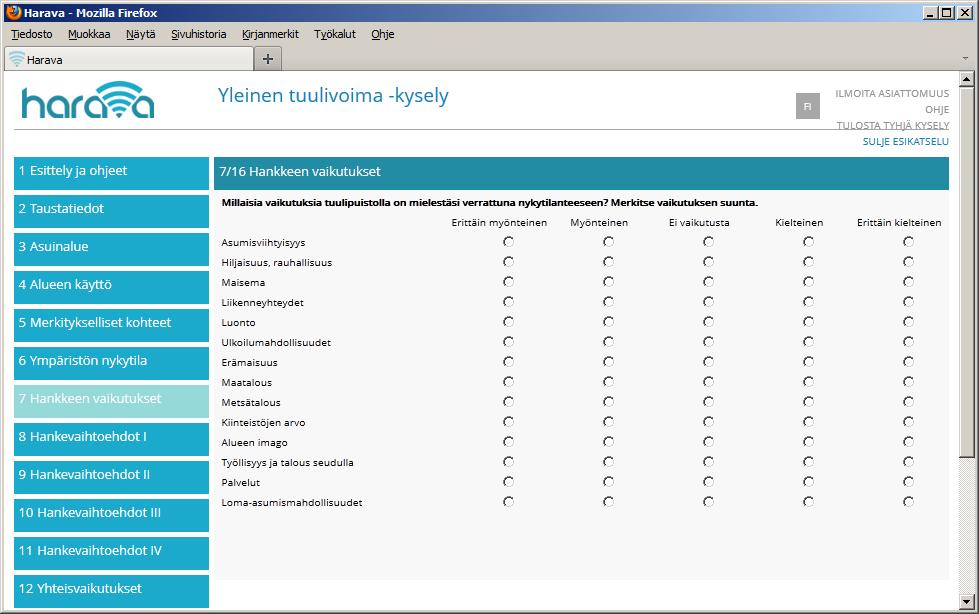Viewport: 979px width, 614px height.
Task: Select Kielteinen for Liikenneyhteydet
Action: coord(809,302)
